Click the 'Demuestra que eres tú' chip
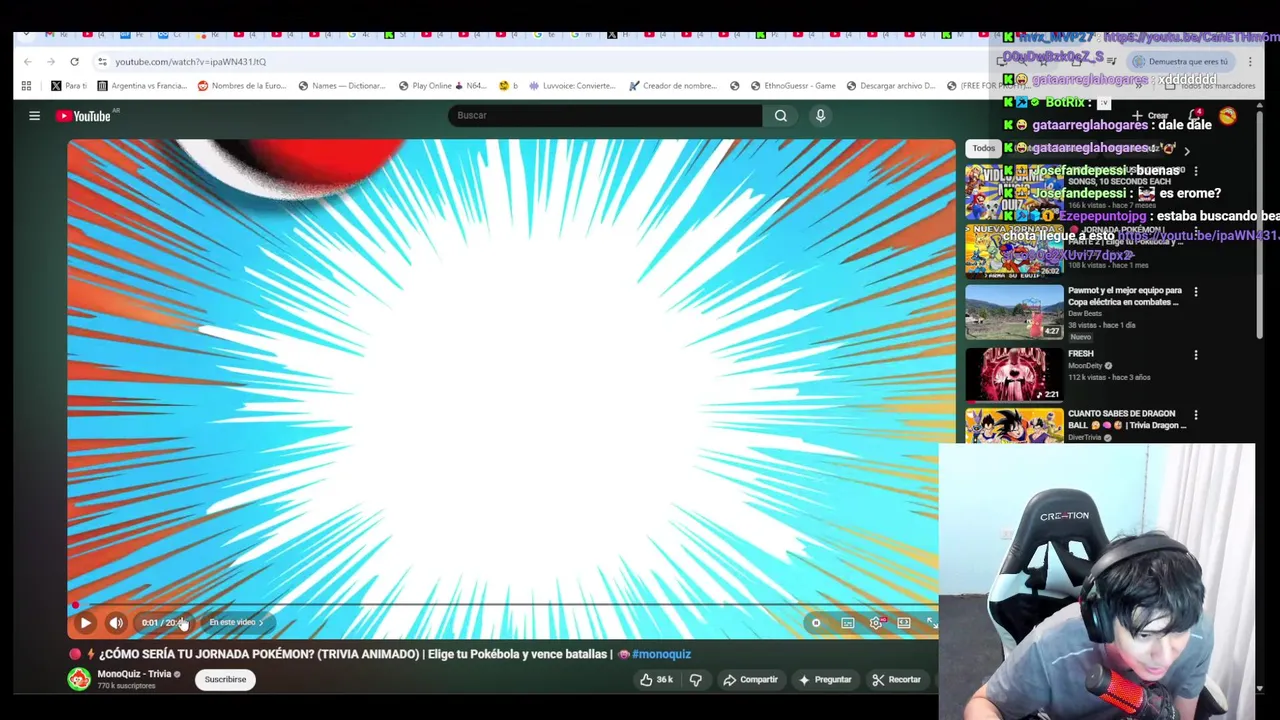The width and height of the screenshot is (1280, 720). pyautogui.click(x=1181, y=62)
